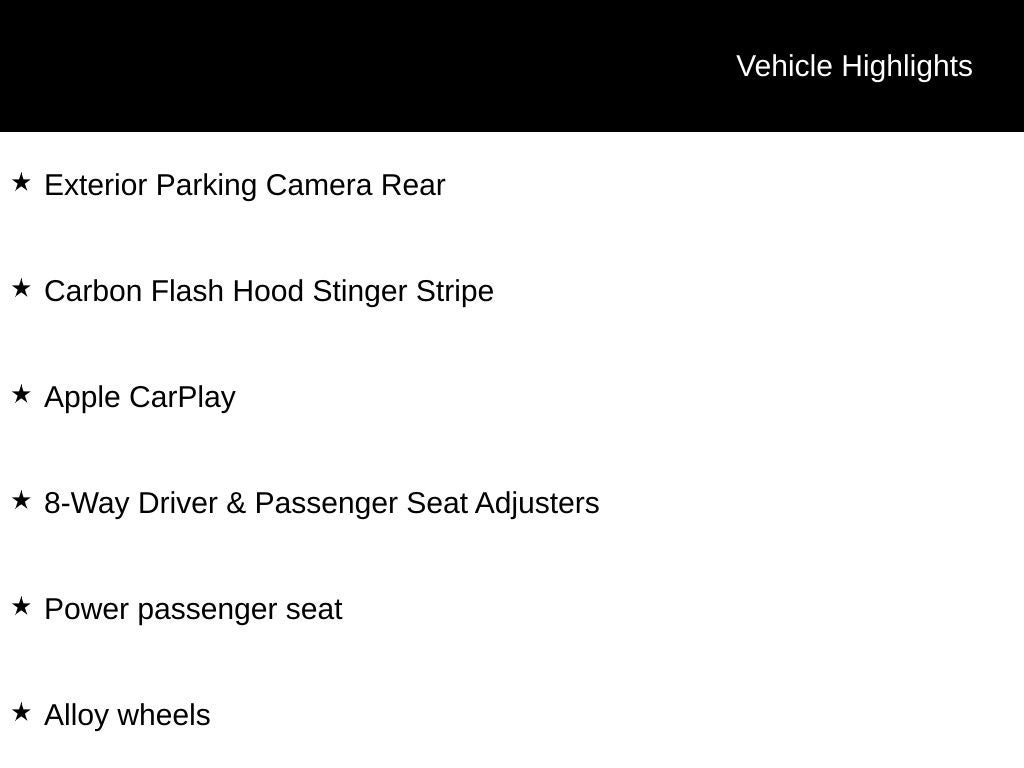
Task: Click the Carbon Flash Hood Stinger Stripe line
Action: point(269,292)
